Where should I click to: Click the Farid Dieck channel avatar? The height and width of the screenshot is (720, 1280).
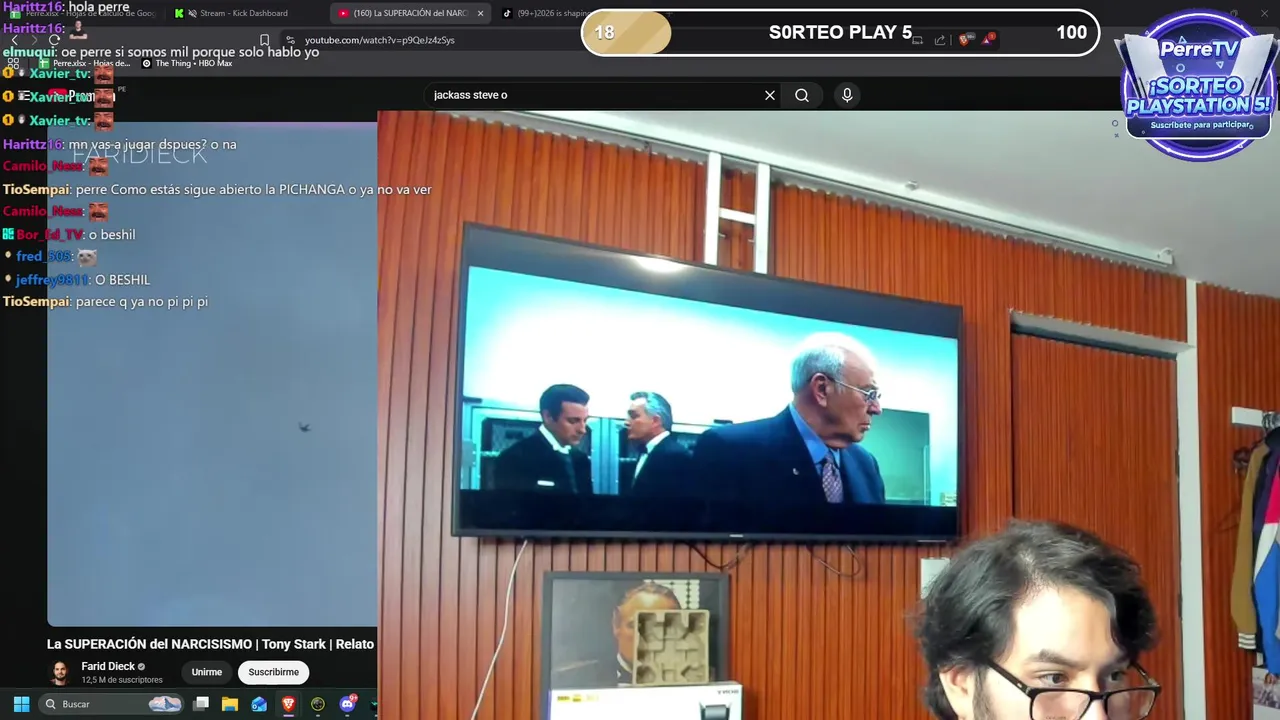tap(61, 672)
